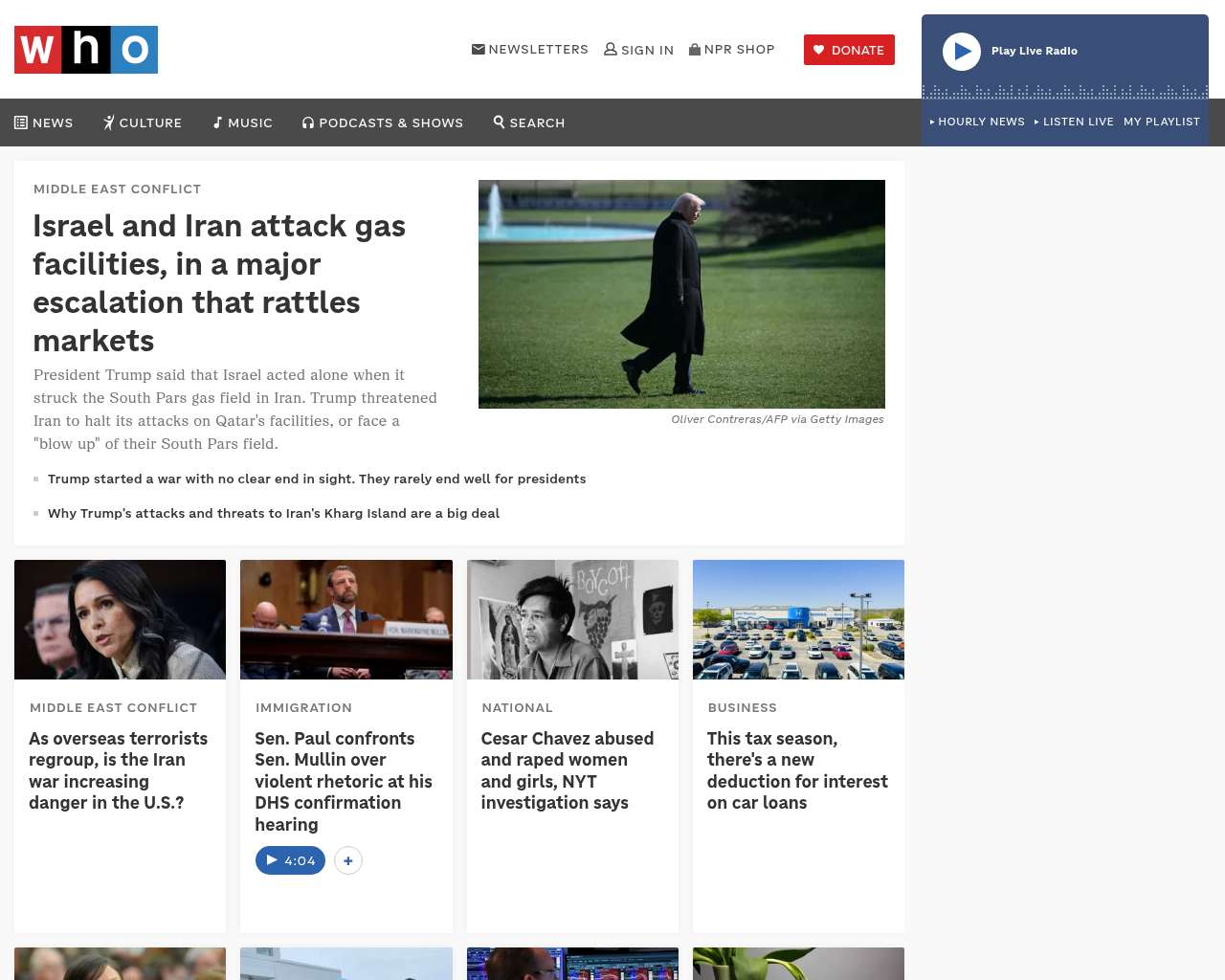This screenshot has width=1225, height=980.
Task: Open the Culture menu
Action: tap(143, 122)
